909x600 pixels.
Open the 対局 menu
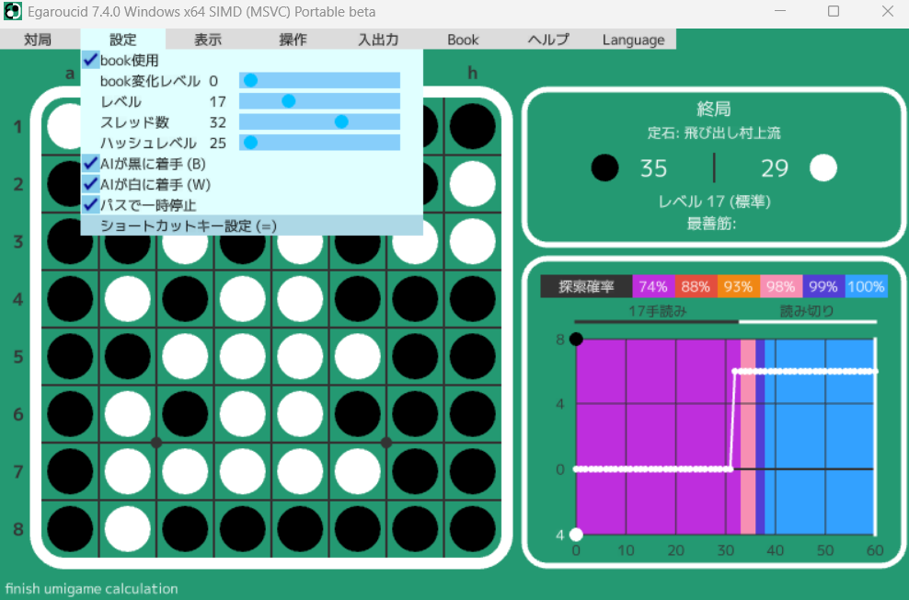38,40
